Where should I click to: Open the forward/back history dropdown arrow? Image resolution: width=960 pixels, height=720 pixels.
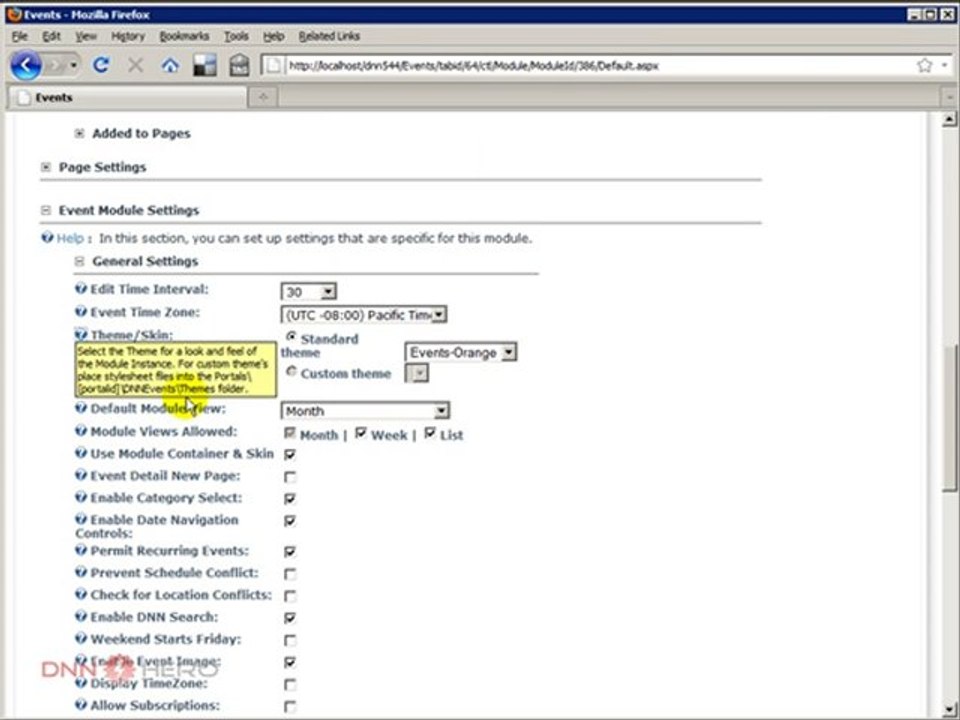74,65
